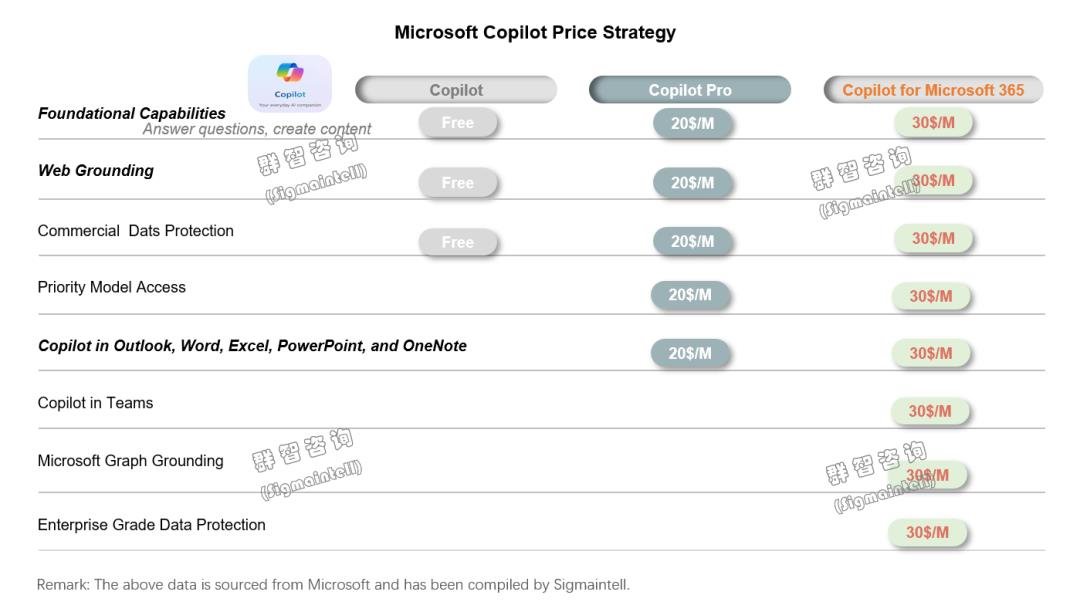This screenshot has width=1080, height=612.
Task: Click the Microsoft Copilot Price Strategy title
Action: click(535, 32)
